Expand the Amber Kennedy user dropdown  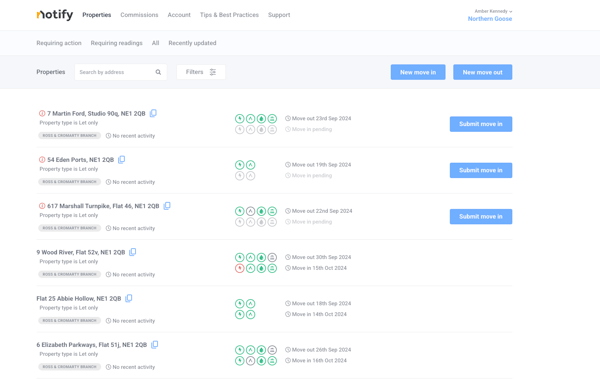pyautogui.click(x=493, y=11)
